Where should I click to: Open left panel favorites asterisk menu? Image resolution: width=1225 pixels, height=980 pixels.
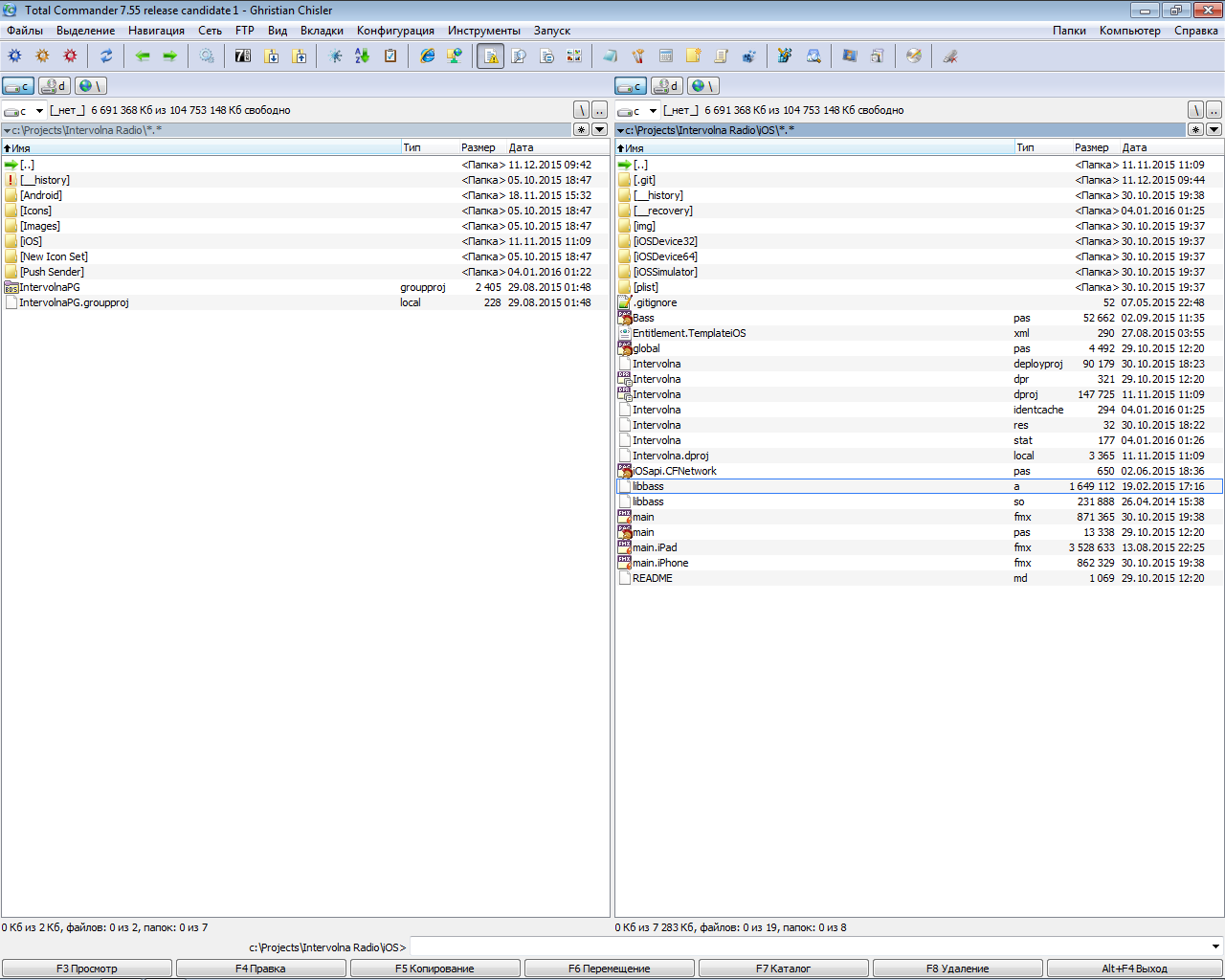(581, 130)
